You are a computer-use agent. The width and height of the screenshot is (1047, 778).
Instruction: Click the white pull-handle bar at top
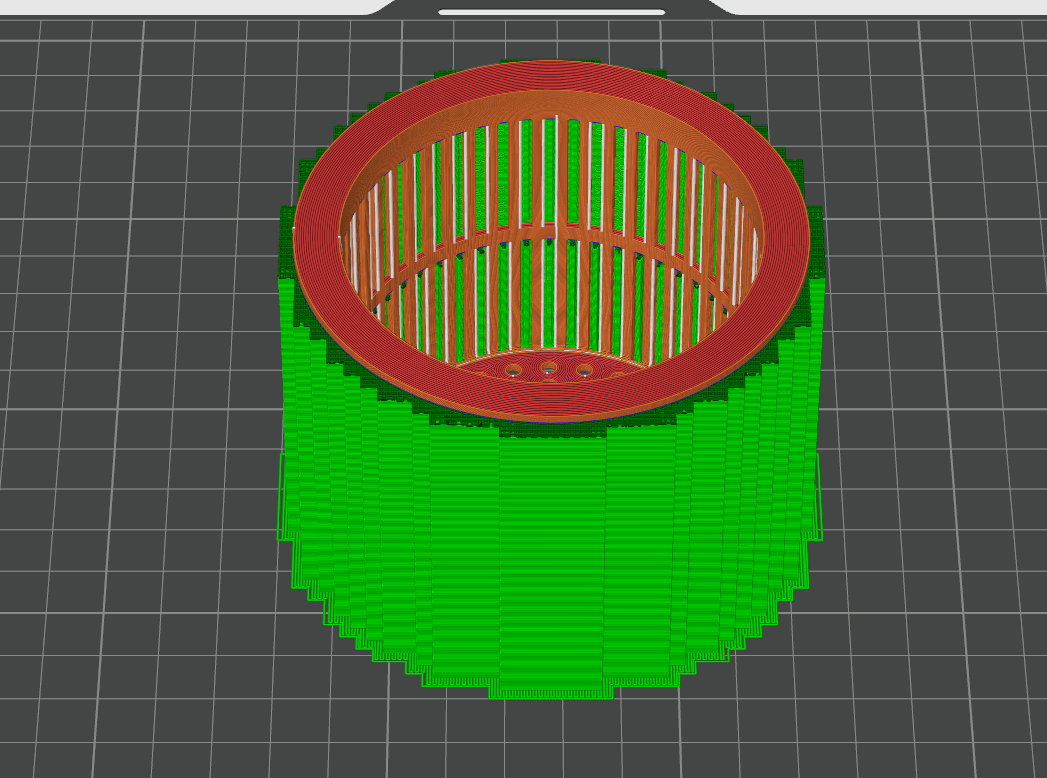coord(552,12)
